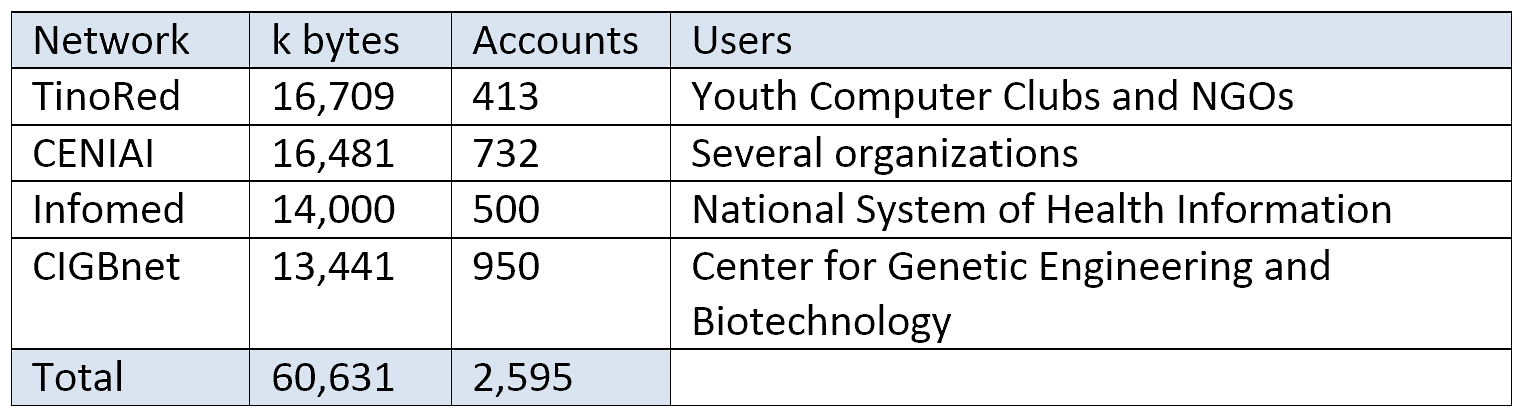This screenshot has height=417, width=1521.
Task: Click the Total row label
Action: click(x=130, y=377)
